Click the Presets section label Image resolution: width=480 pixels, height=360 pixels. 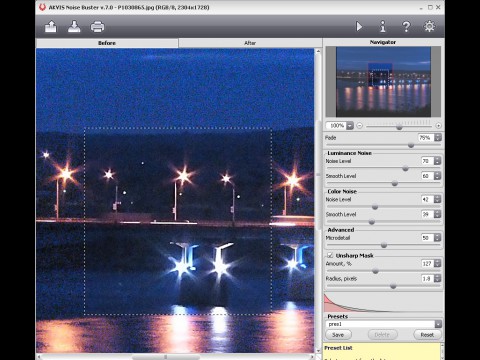pos(337,316)
